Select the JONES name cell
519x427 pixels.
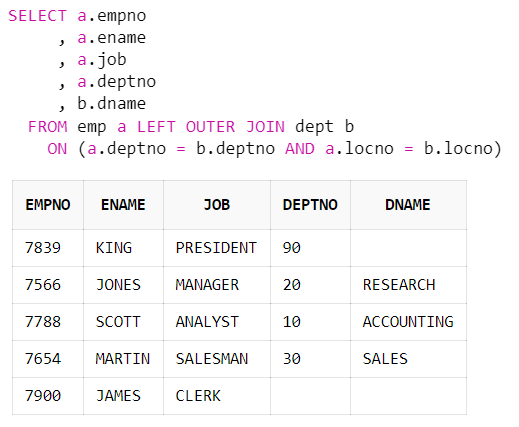point(123,285)
